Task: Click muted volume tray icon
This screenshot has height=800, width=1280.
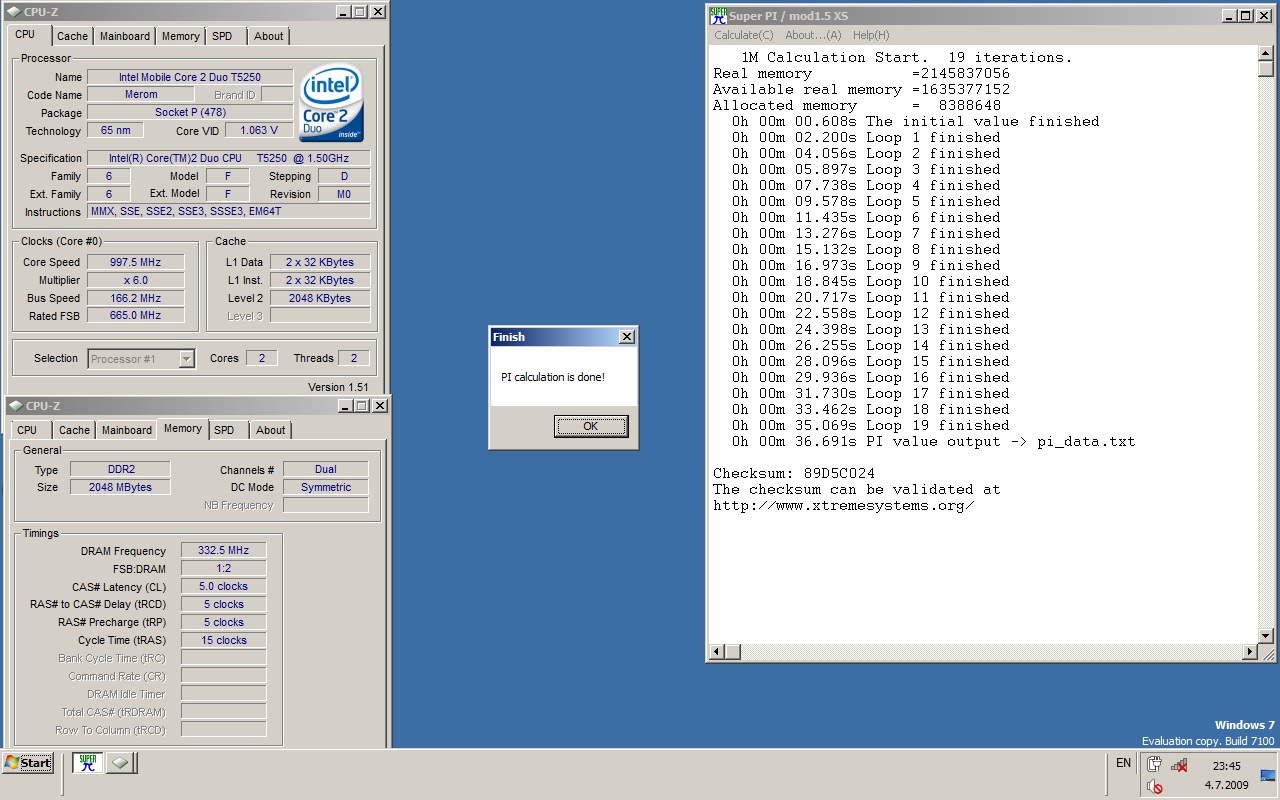Action: pyautogui.click(x=1155, y=787)
